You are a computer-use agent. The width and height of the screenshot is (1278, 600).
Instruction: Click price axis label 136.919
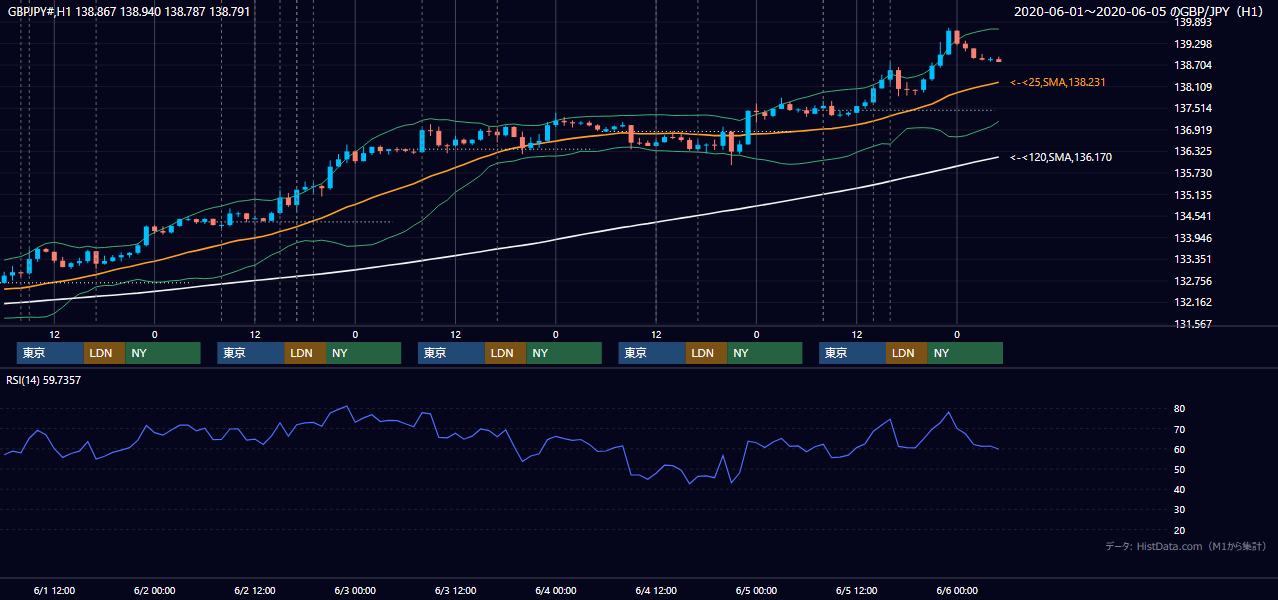[1193, 130]
